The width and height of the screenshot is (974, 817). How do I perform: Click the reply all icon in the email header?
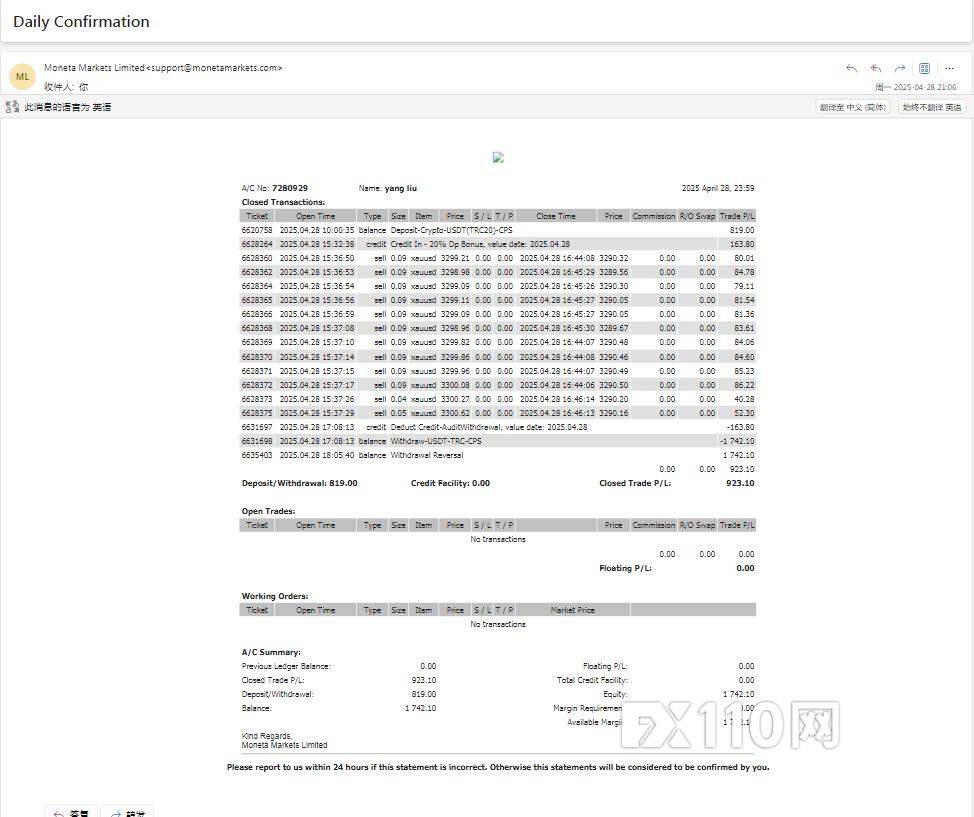click(x=876, y=68)
